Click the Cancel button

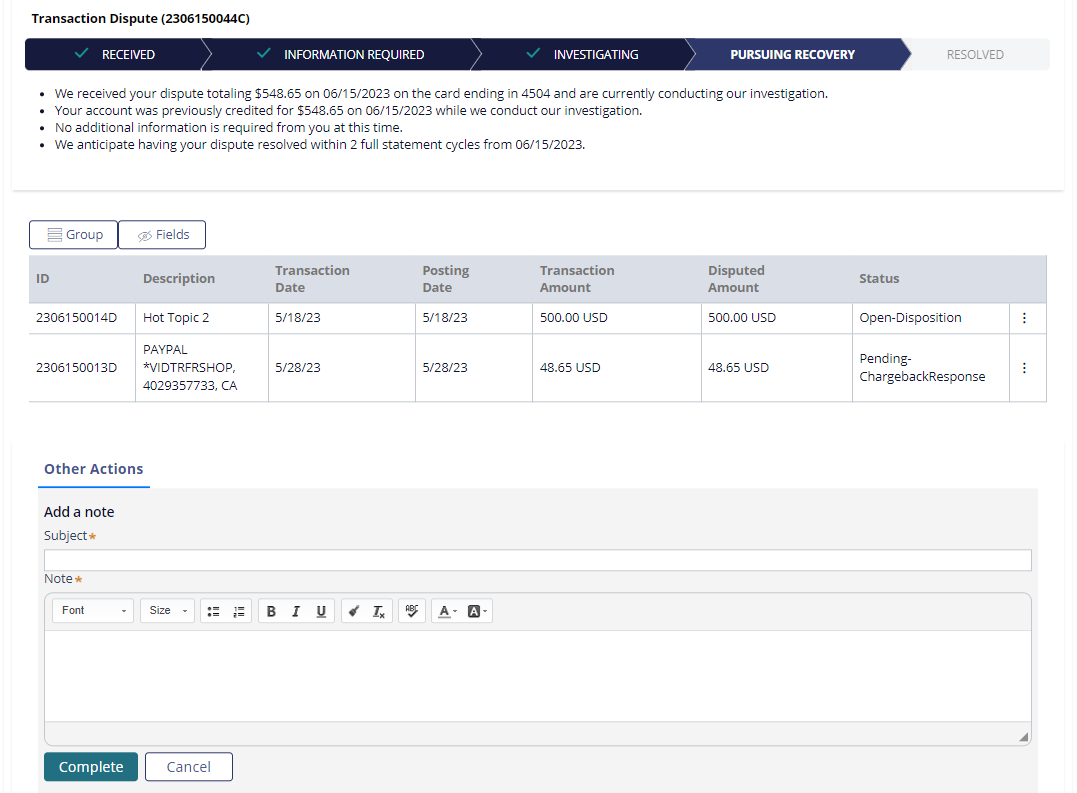(x=189, y=767)
